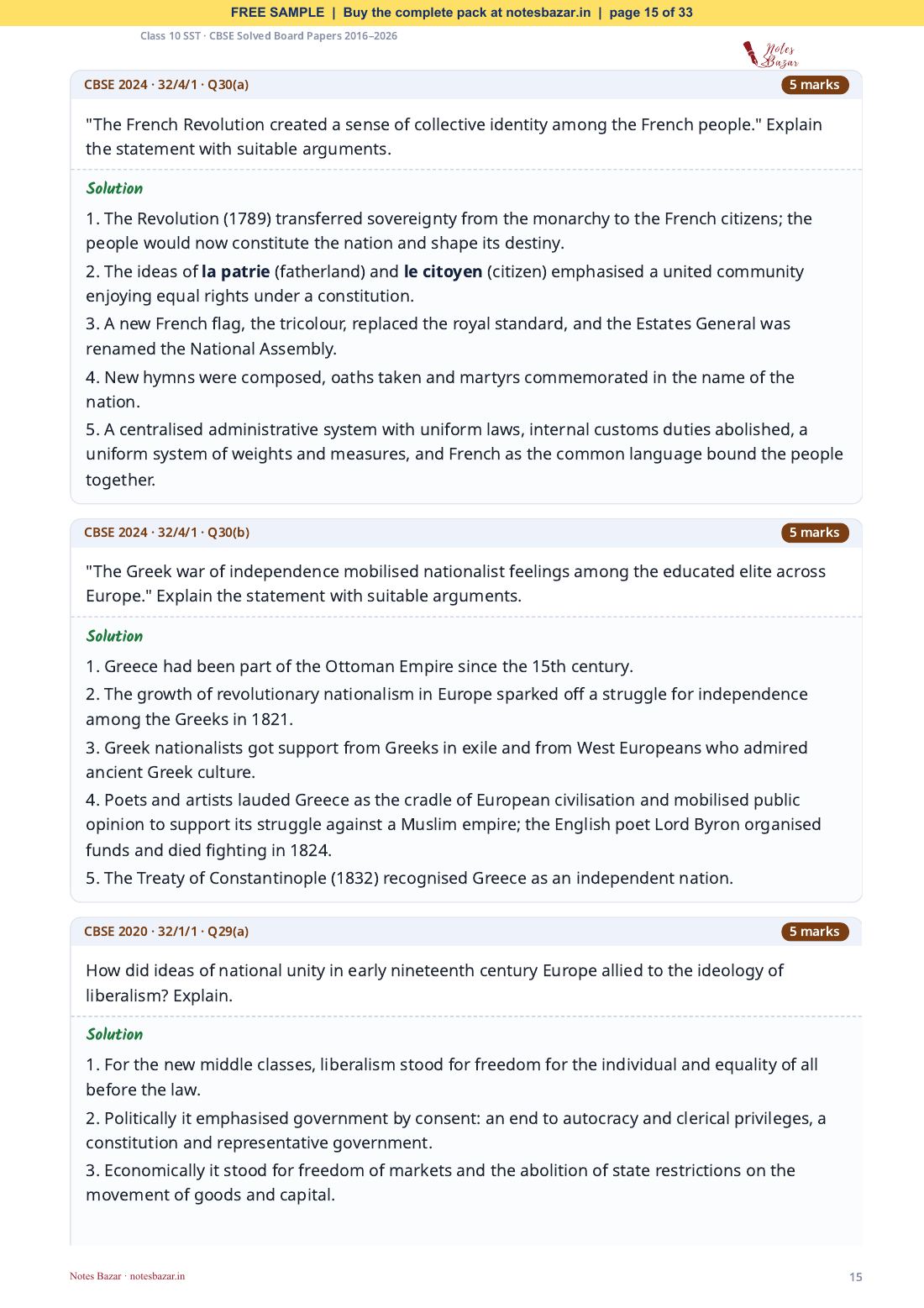This screenshot has width=924, height=1308.
Task: Select the 5 marks badge for Q30(a)
Action: pyautogui.click(x=815, y=85)
